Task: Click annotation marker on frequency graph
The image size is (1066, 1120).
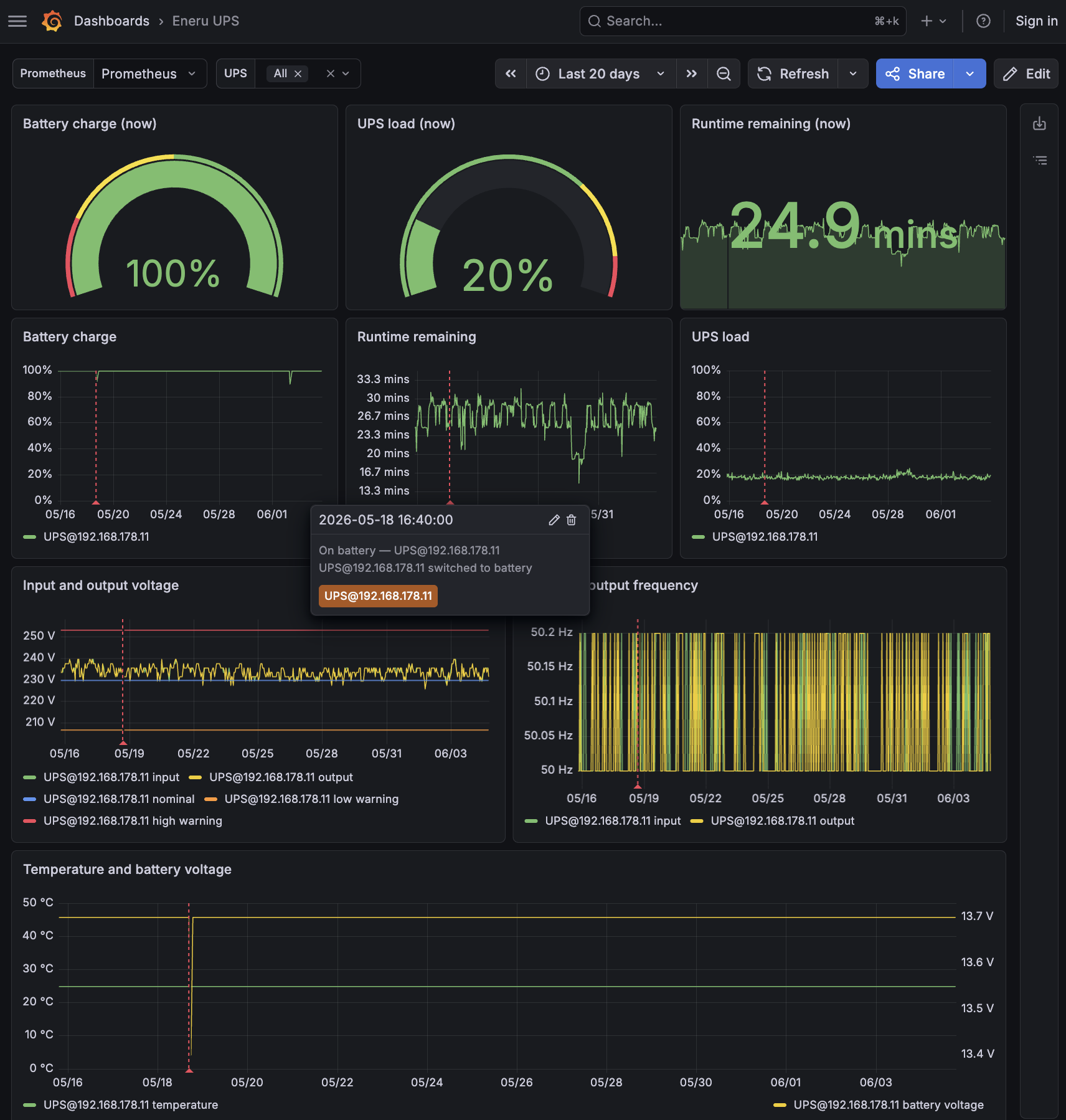Action: click(x=638, y=786)
